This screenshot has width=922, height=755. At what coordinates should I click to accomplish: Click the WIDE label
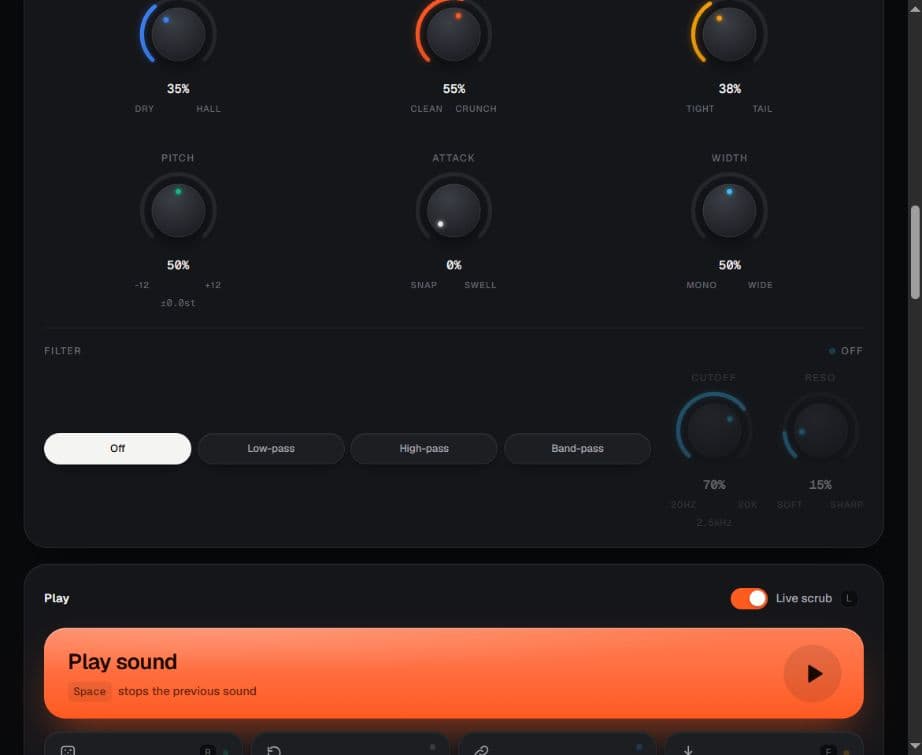click(x=760, y=285)
